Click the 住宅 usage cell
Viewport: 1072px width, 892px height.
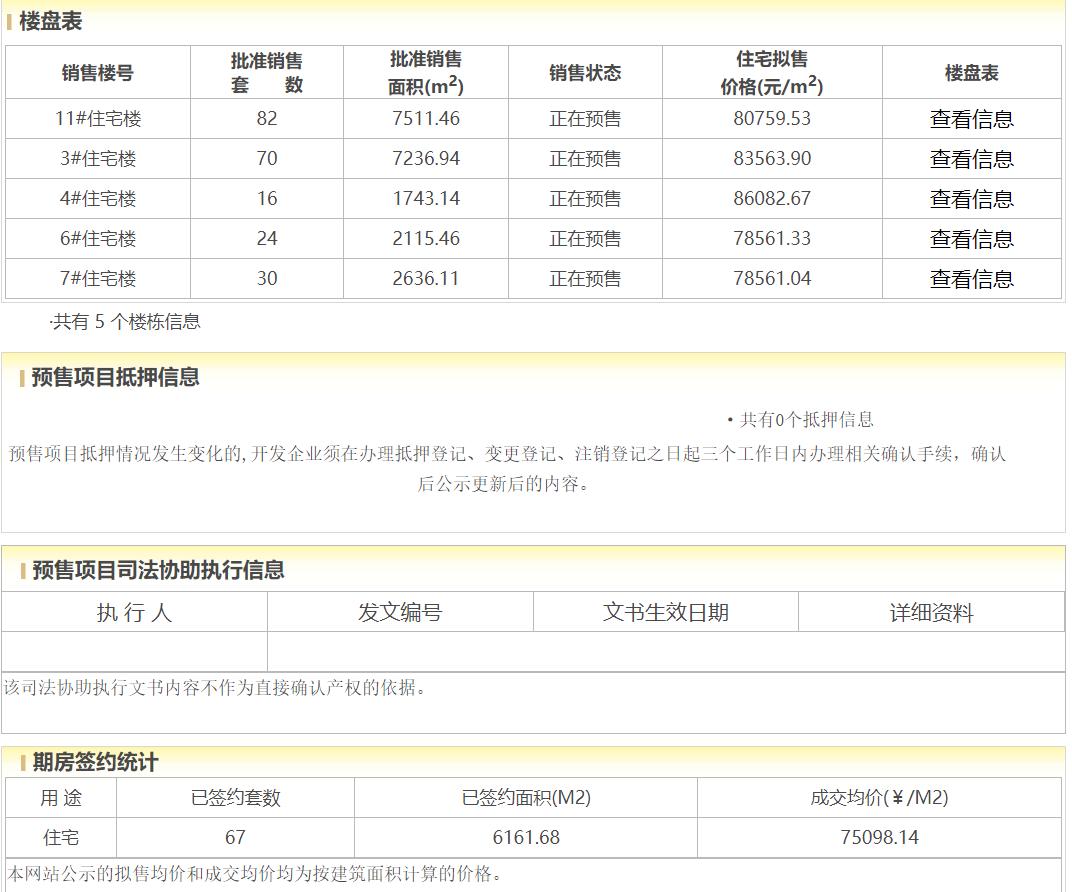pos(61,837)
